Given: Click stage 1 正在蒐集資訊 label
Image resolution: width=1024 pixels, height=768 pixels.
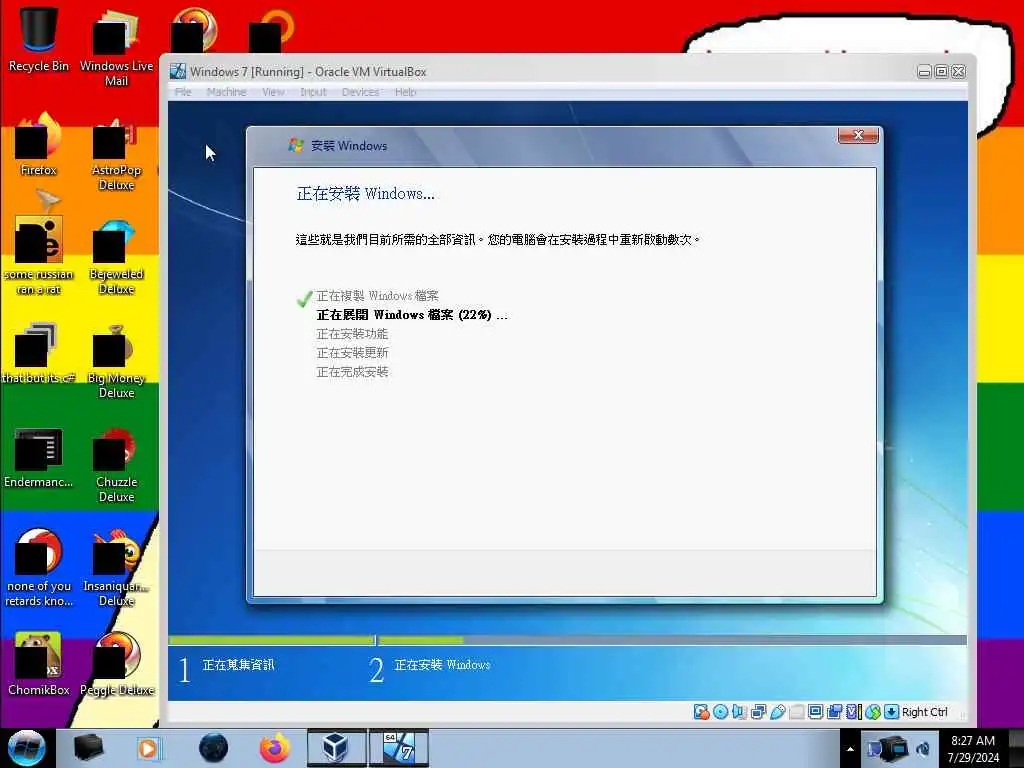Looking at the screenshot, I should click(x=238, y=665).
